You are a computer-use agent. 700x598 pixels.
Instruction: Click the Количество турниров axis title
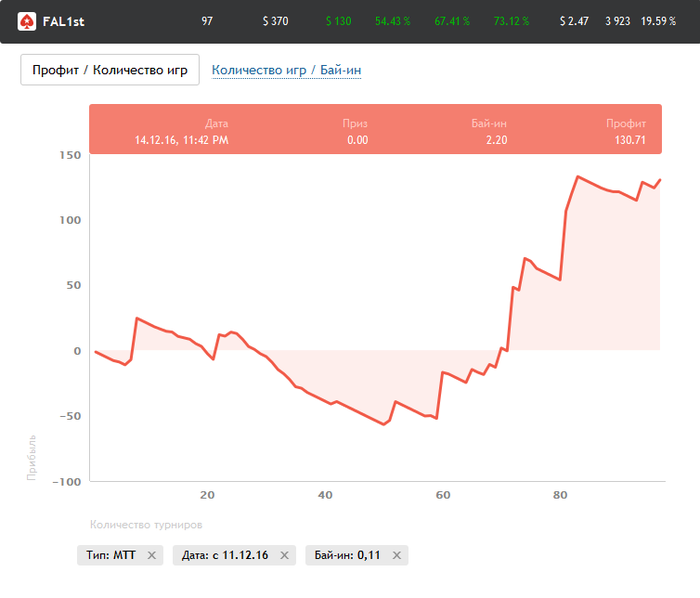(x=146, y=524)
